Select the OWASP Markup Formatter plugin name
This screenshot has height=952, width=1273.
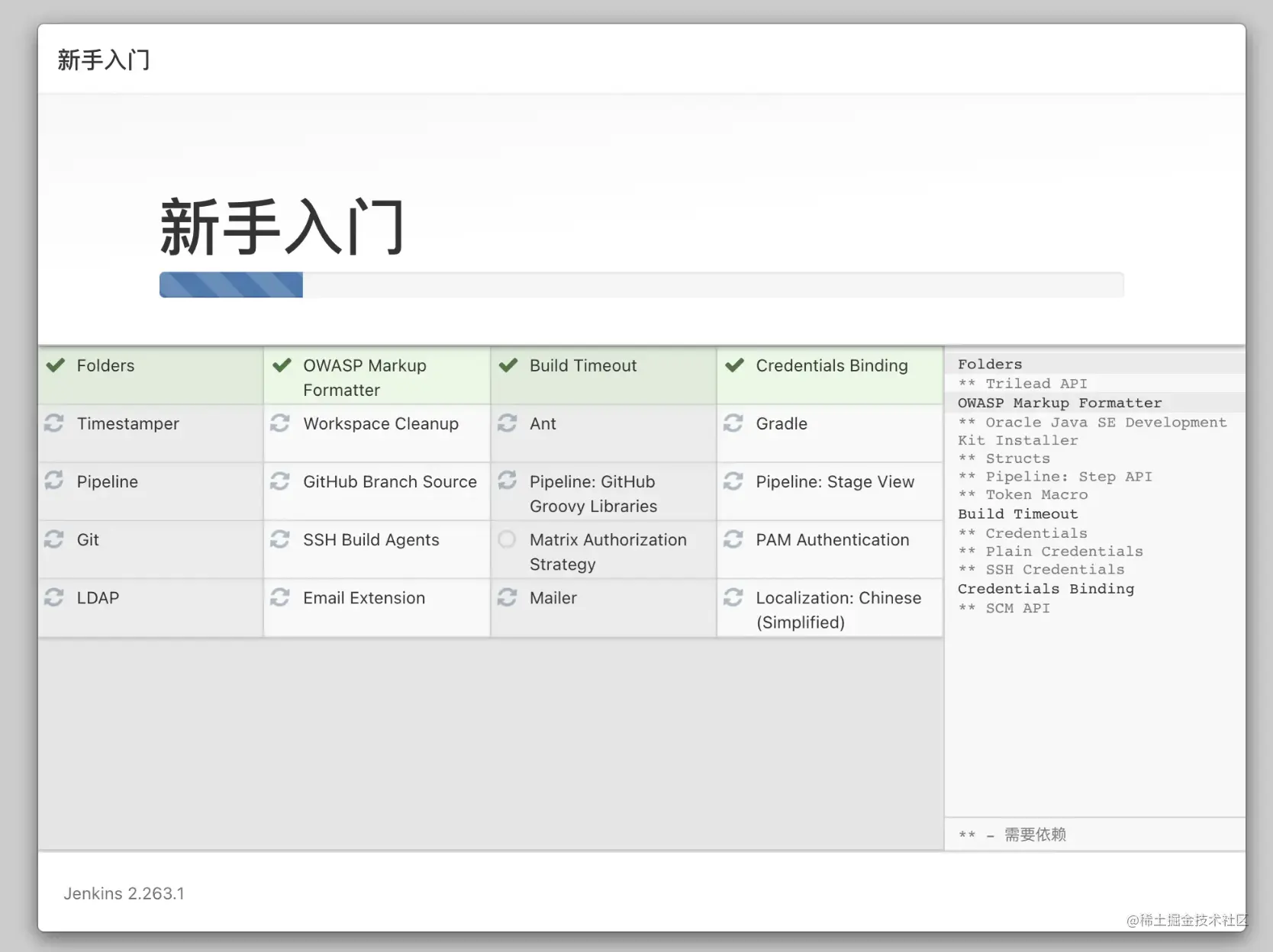(365, 378)
